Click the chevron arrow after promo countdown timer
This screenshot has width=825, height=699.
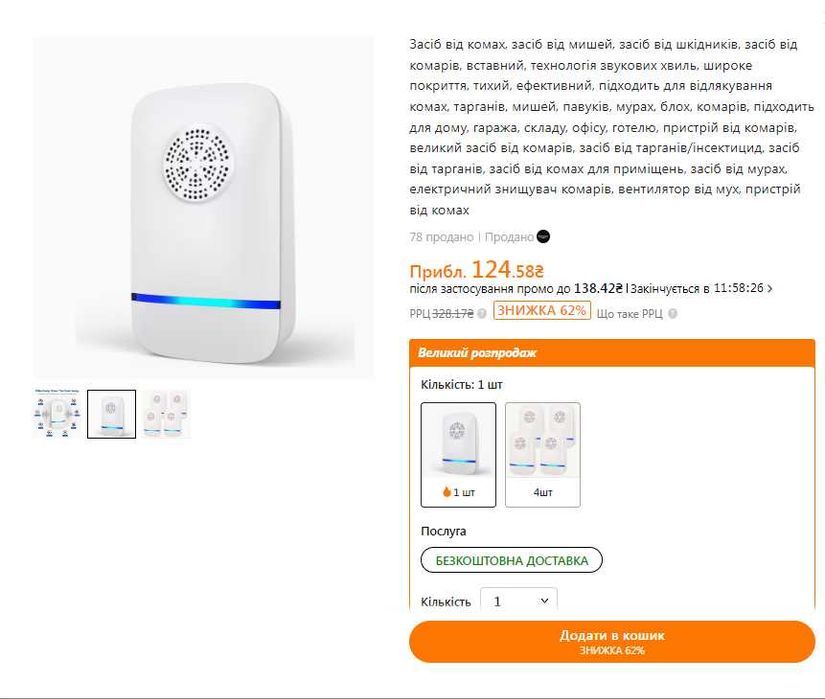[x=769, y=288]
